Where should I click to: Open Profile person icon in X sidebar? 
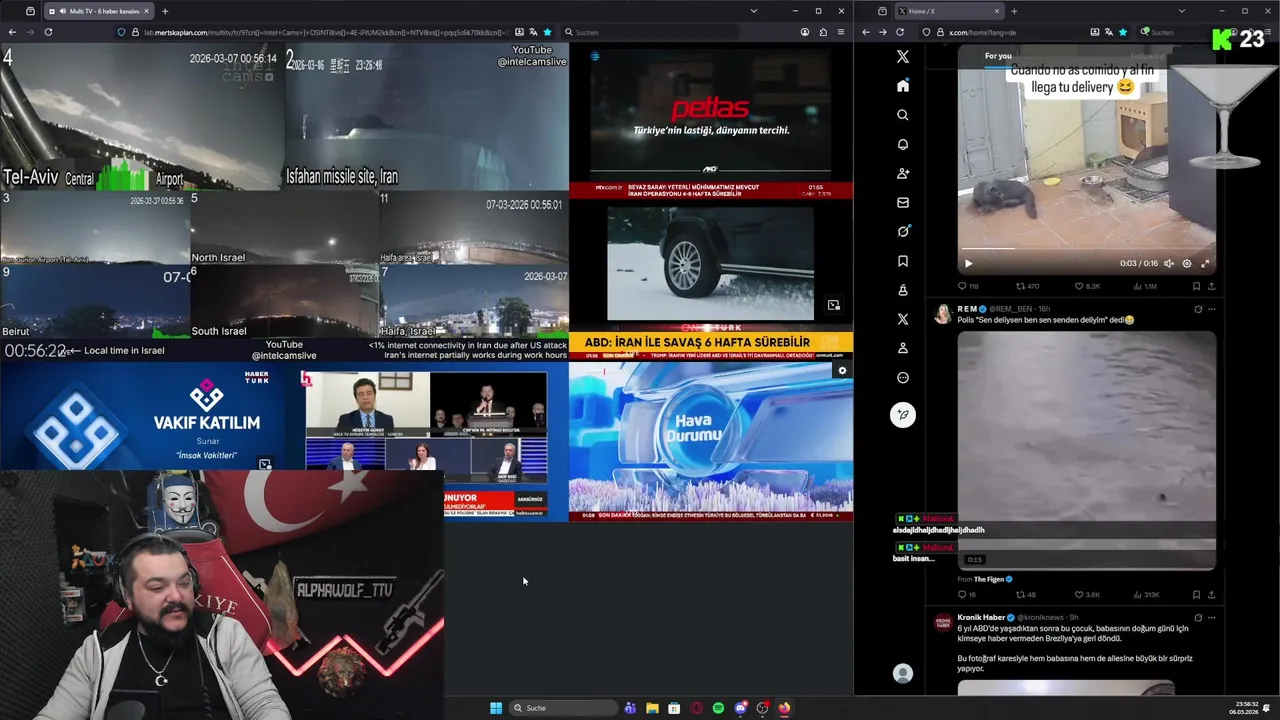pyautogui.click(x=903, y=348)
